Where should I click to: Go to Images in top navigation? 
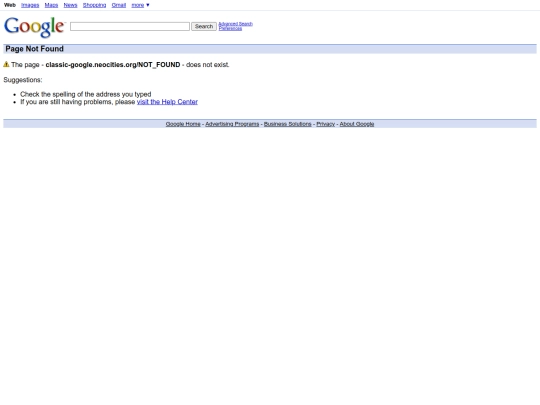click(30, 5)
